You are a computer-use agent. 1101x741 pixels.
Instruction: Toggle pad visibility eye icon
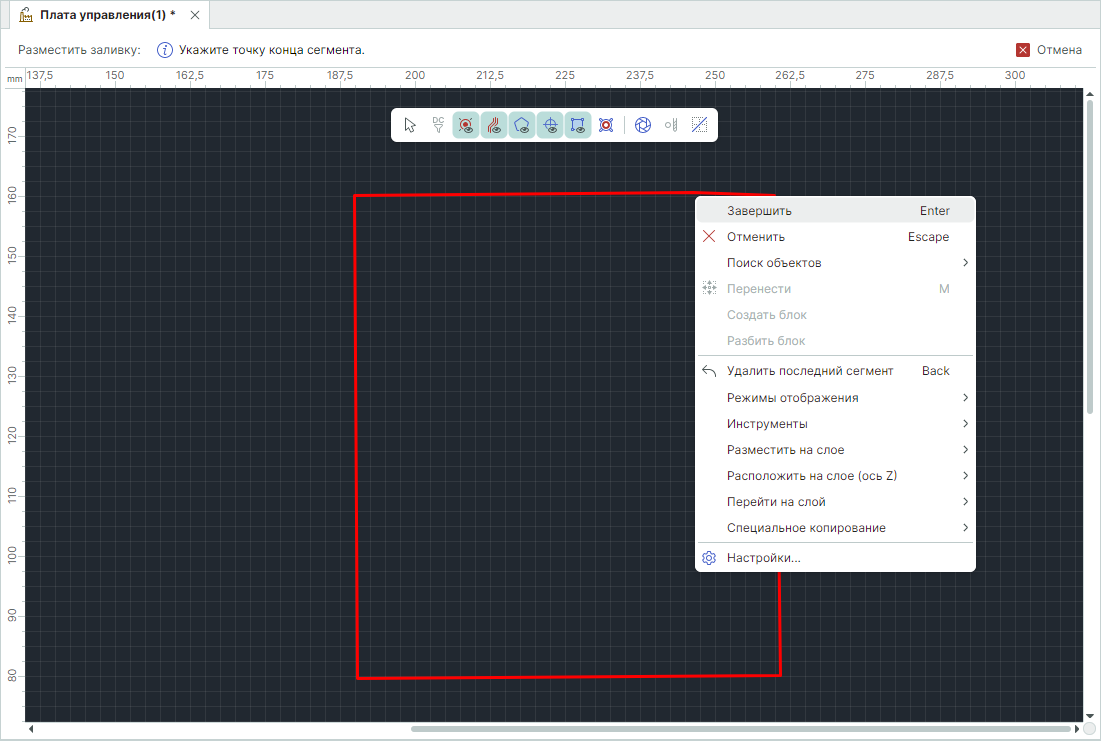(466, 125)
